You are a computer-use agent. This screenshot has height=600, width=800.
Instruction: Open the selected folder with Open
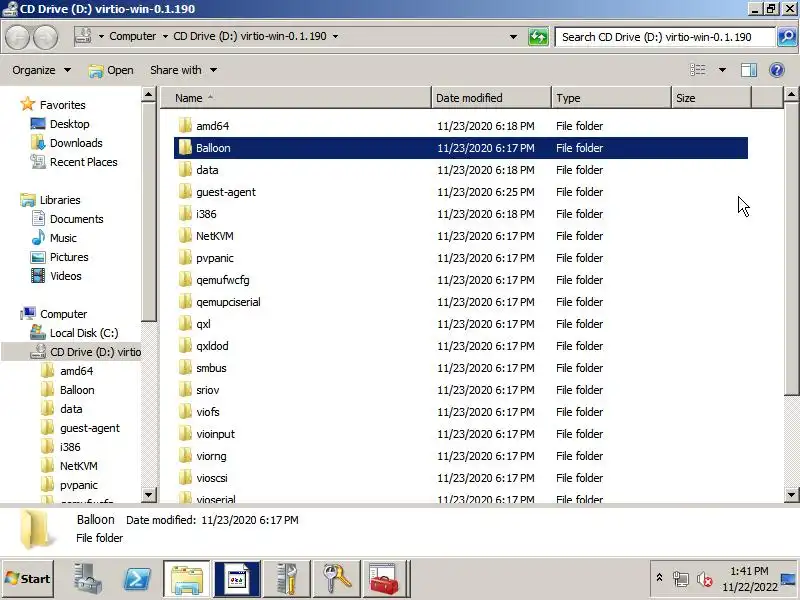click(111, 70)
